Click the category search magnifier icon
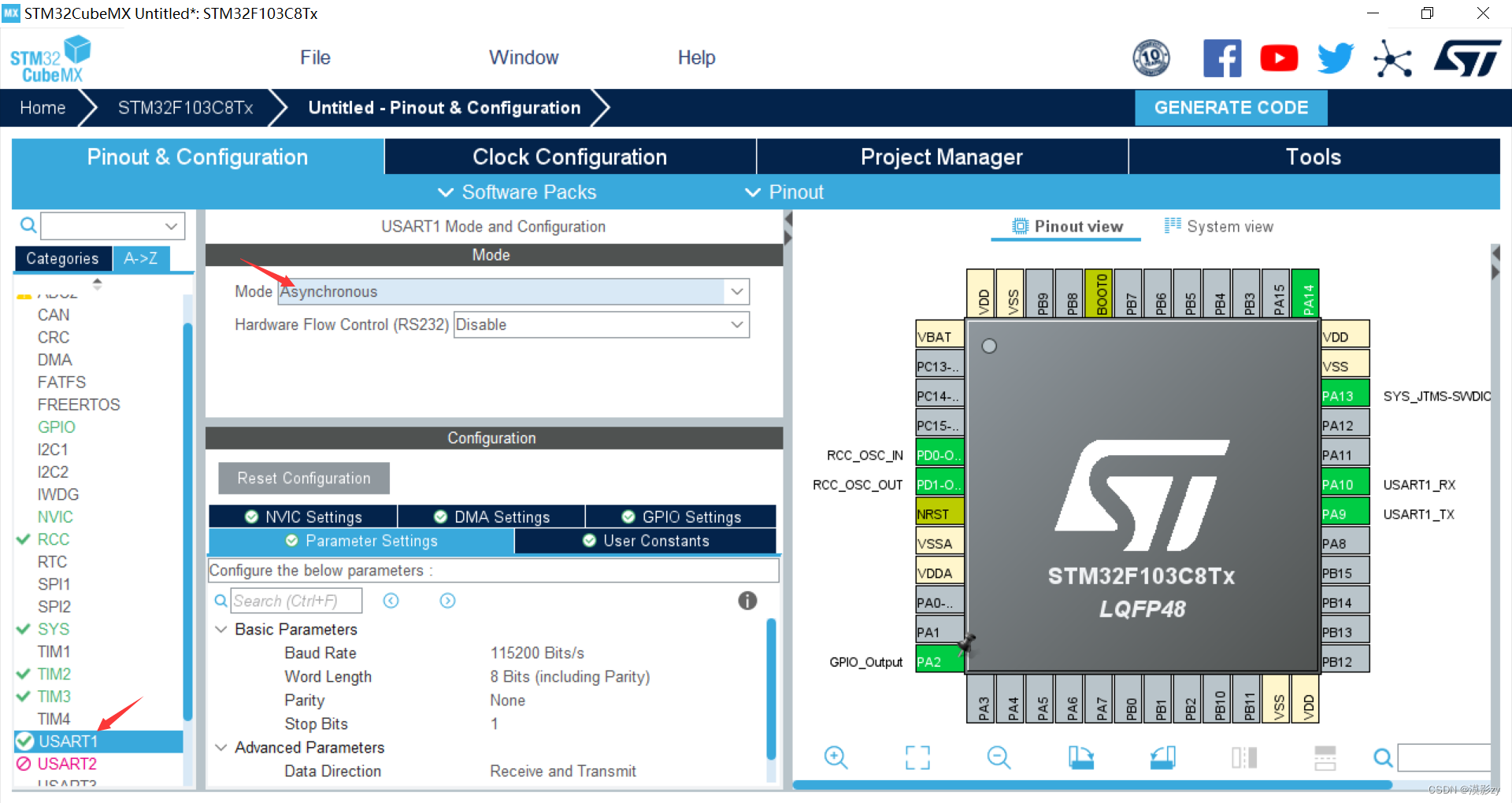1512x803 pixels. pyautogui.click(x=28, y=226)
